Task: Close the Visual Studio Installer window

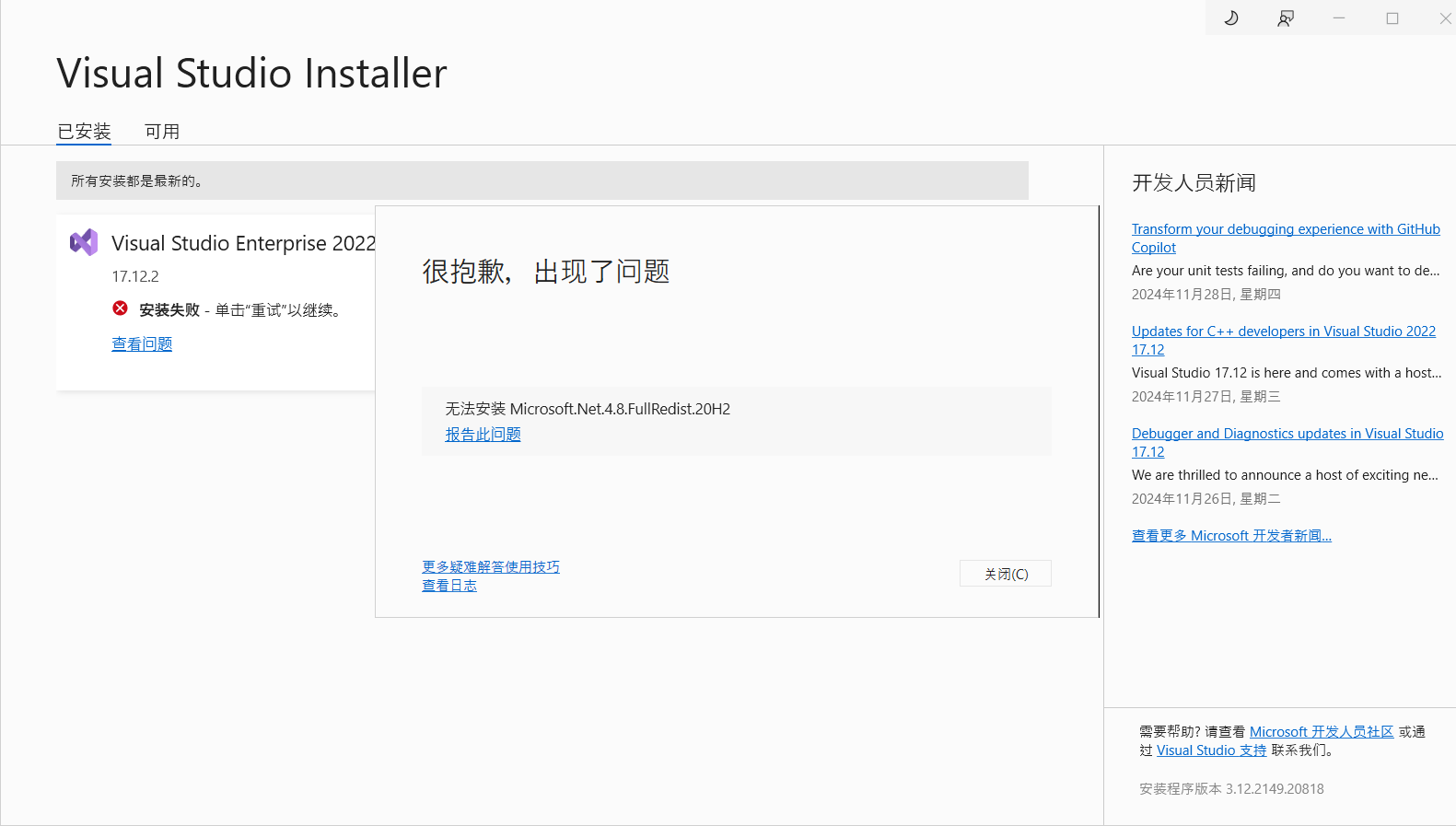Action: point(1445,17)
